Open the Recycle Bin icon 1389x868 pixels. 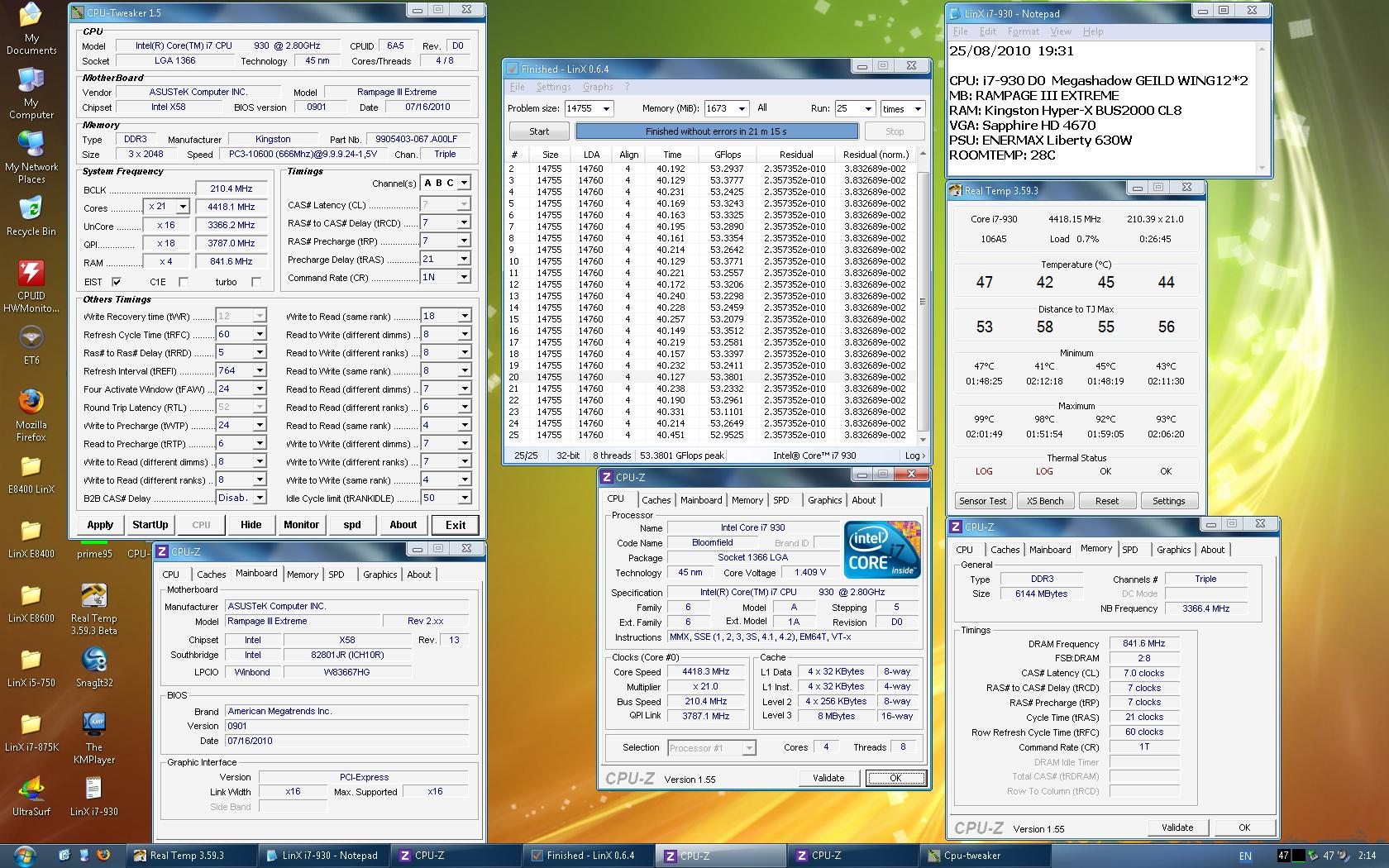pos(31,209)
